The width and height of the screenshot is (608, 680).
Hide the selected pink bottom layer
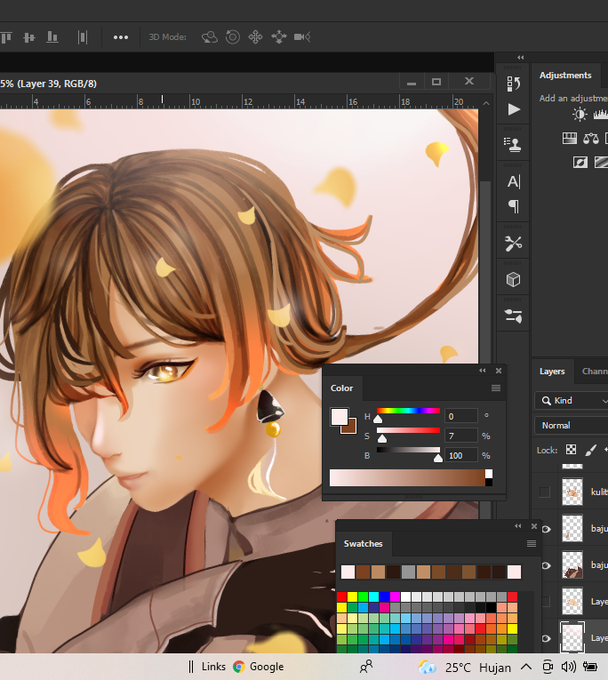[546, 638]
